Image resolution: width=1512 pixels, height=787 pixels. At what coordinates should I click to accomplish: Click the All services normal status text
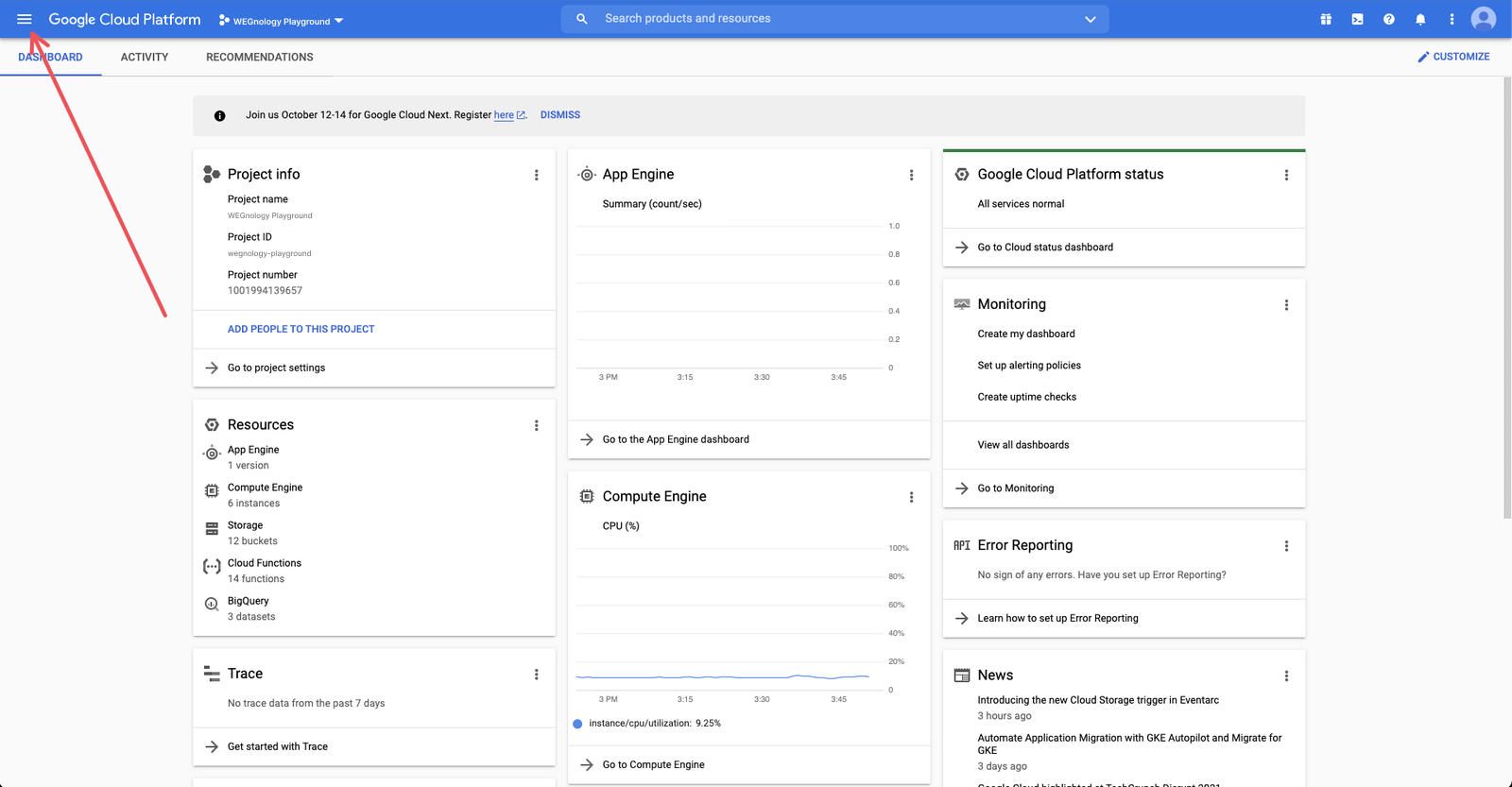1021,204
